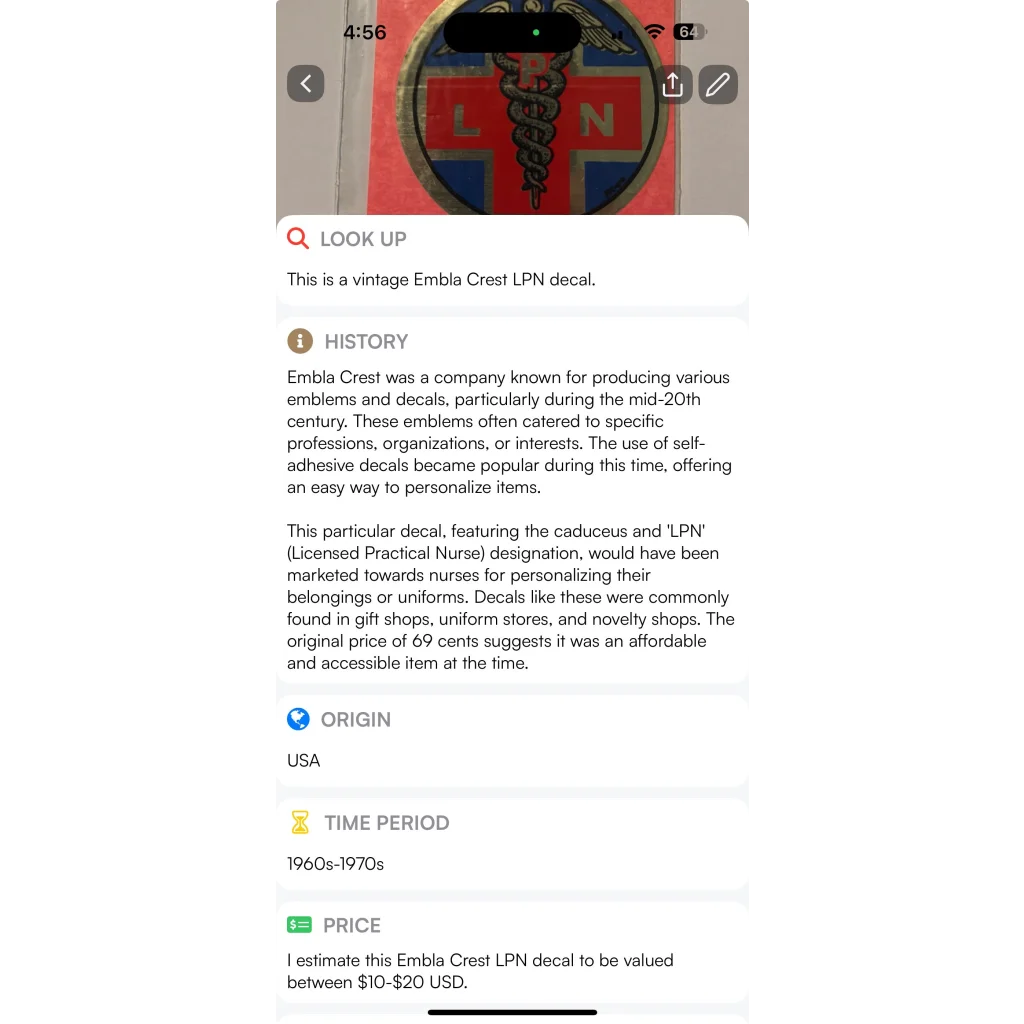
Task: Select the LOOK UP section heading
Action: tap(363, 239)
